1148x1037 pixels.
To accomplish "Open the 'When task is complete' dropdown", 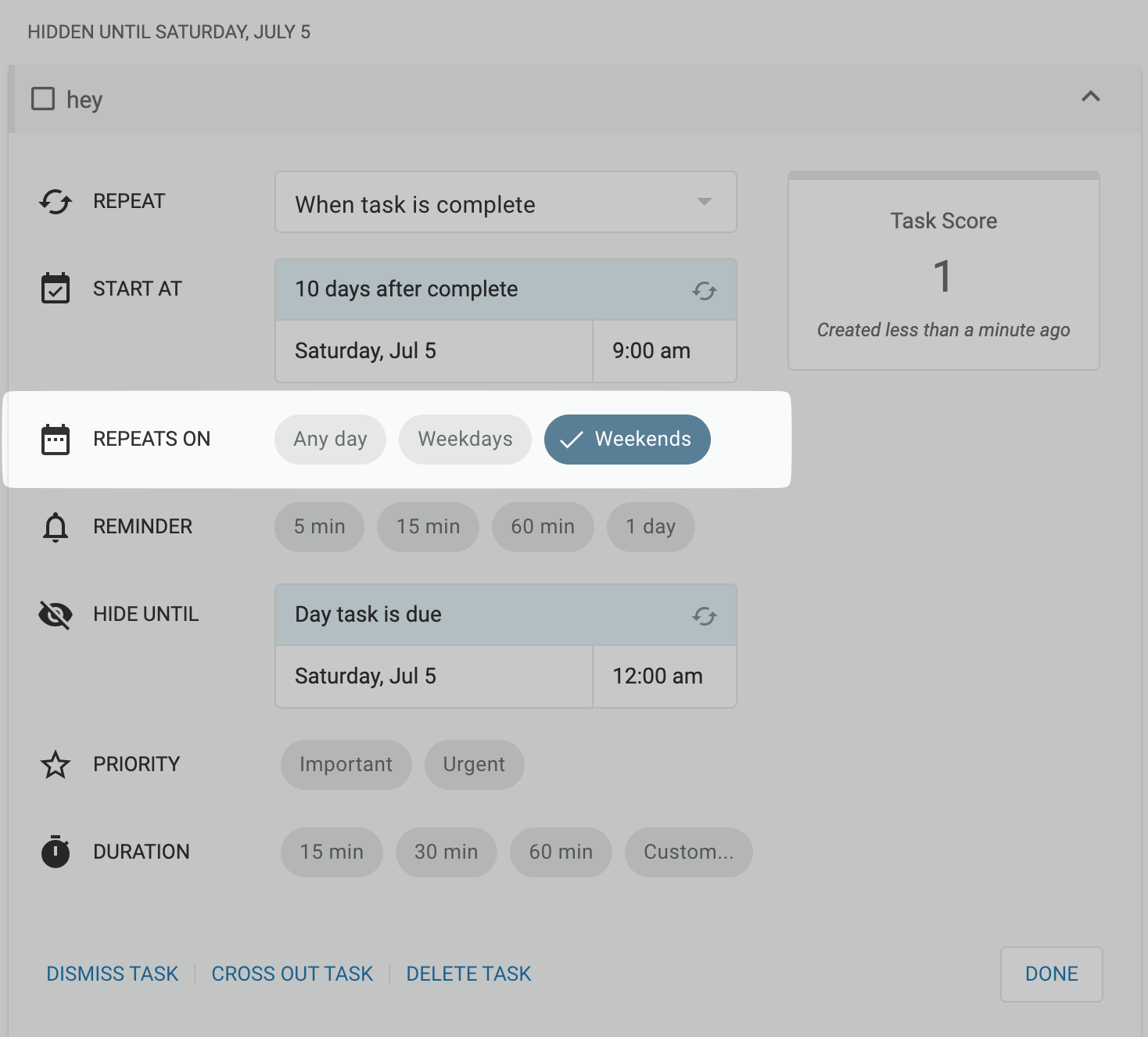I will click(506, 203).
